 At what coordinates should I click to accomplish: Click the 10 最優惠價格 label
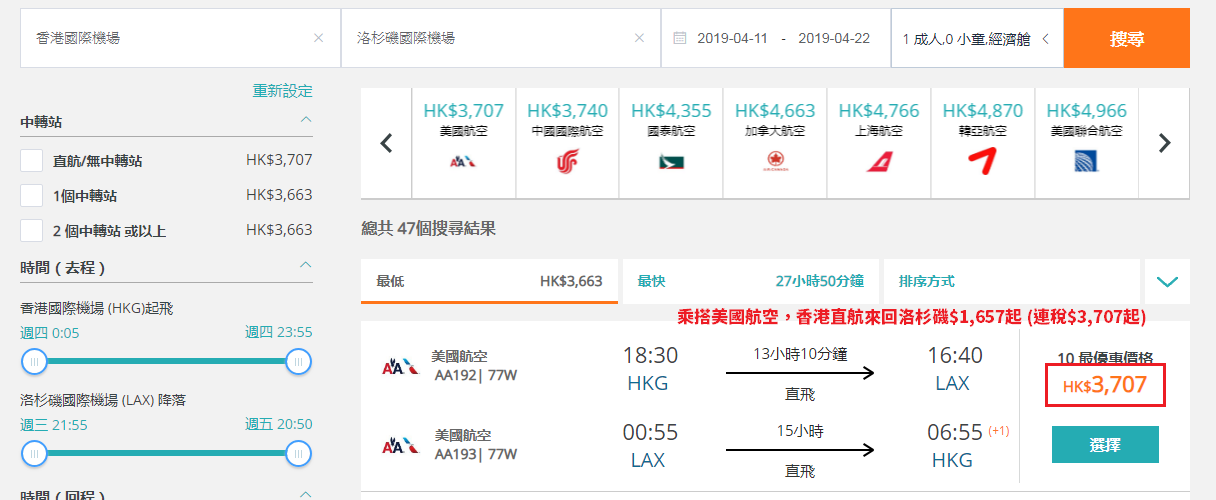(1105, 358)
